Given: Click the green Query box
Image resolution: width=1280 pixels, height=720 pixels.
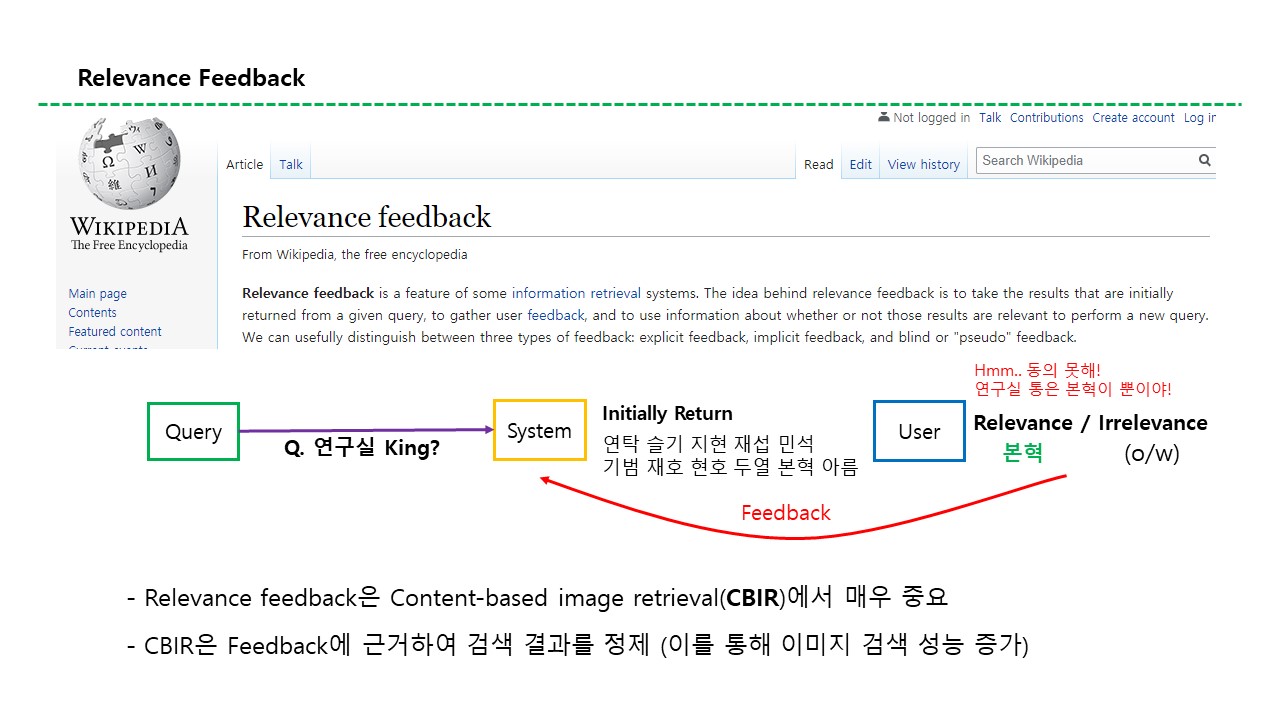Looking at the screenshot, I should tap(193, 431).
